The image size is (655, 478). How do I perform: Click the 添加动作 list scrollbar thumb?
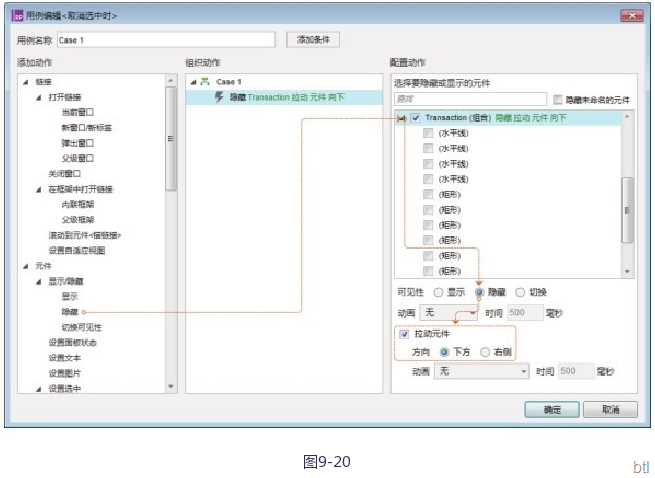tap(170, 139)
